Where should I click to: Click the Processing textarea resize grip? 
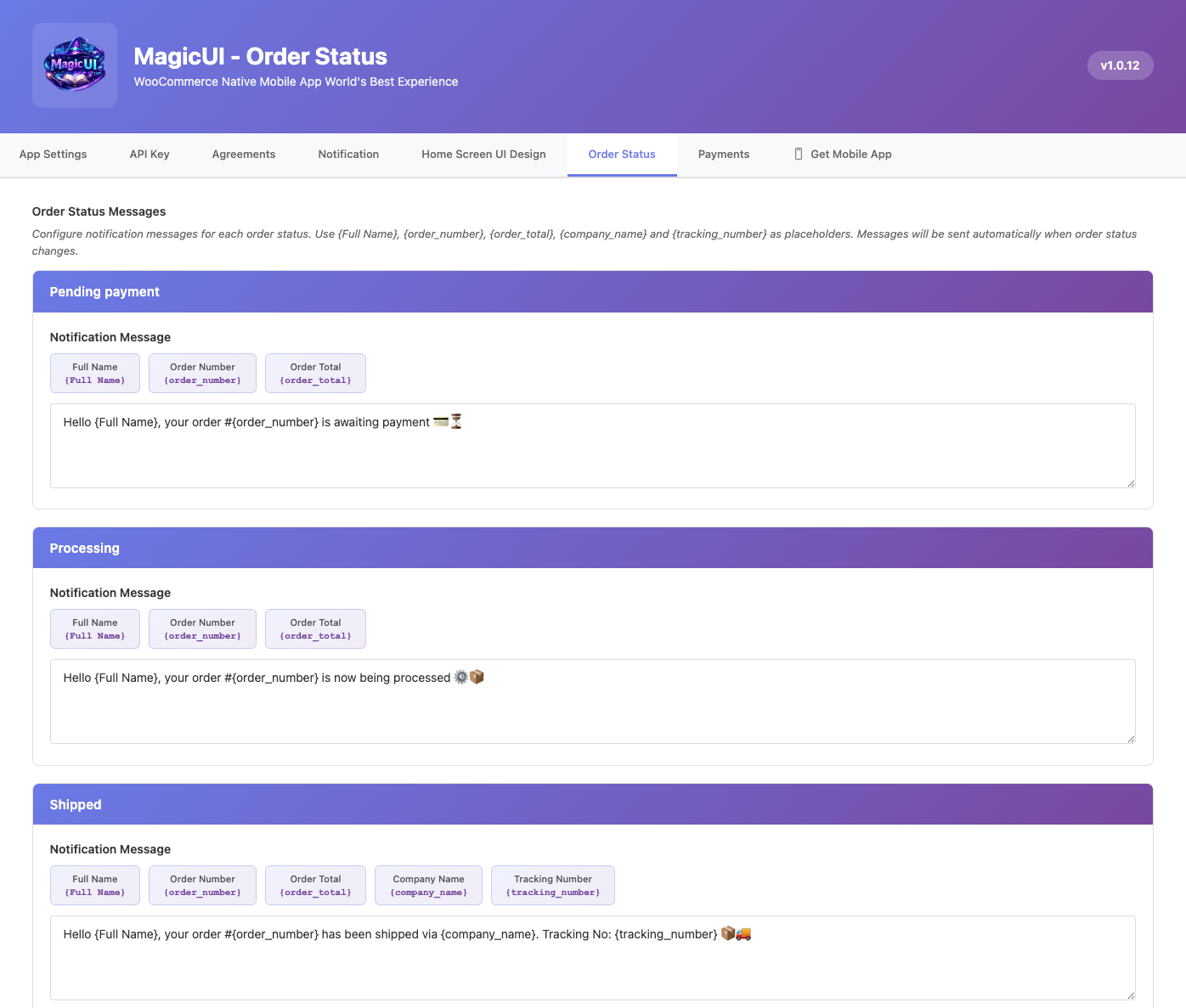click(x=1131, y=739)
